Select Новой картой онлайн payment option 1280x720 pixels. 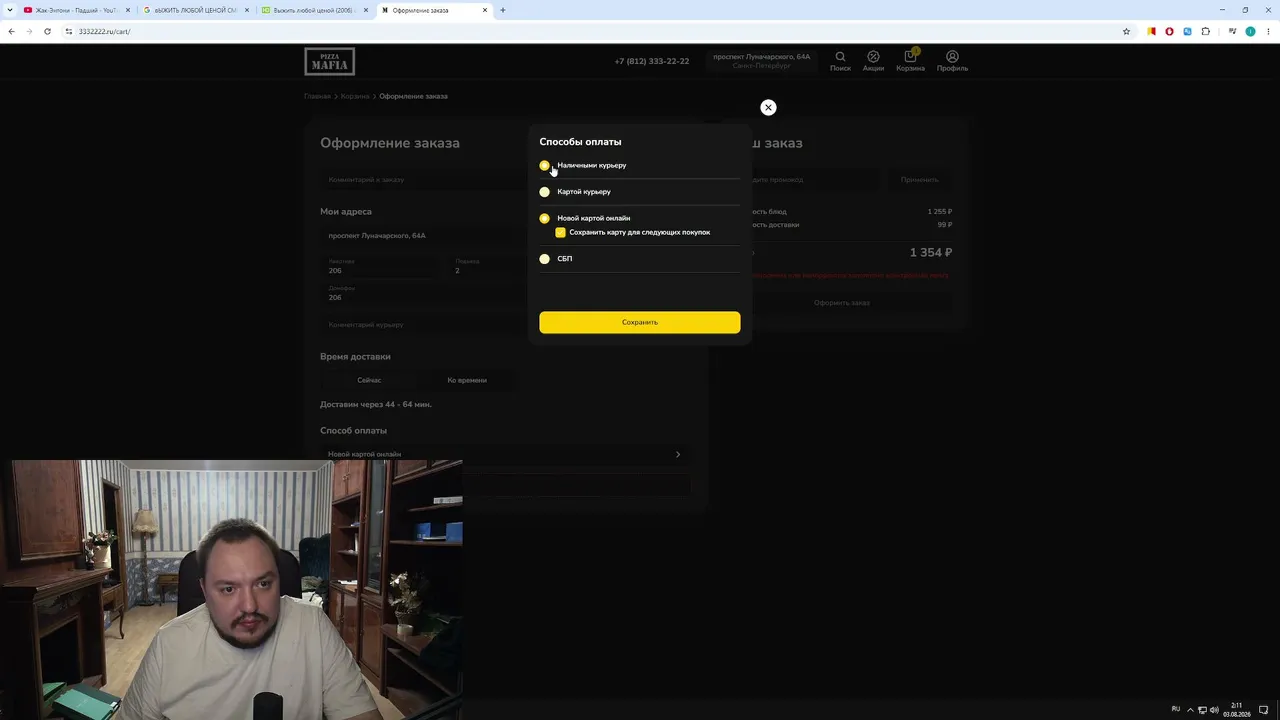[544, 218]
